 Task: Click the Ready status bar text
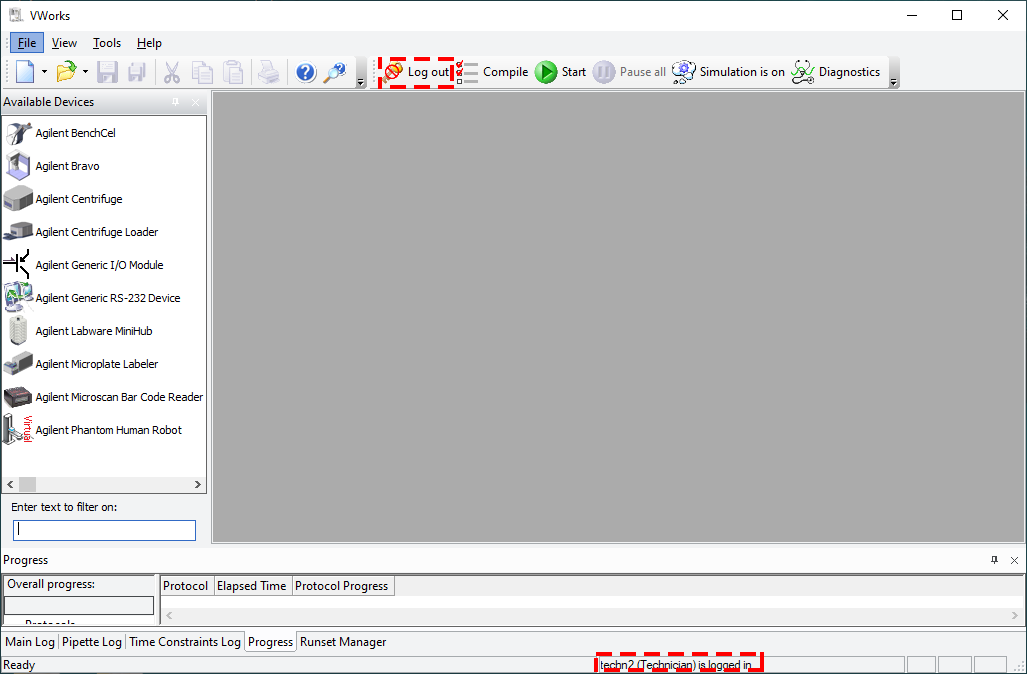point(19,665)
